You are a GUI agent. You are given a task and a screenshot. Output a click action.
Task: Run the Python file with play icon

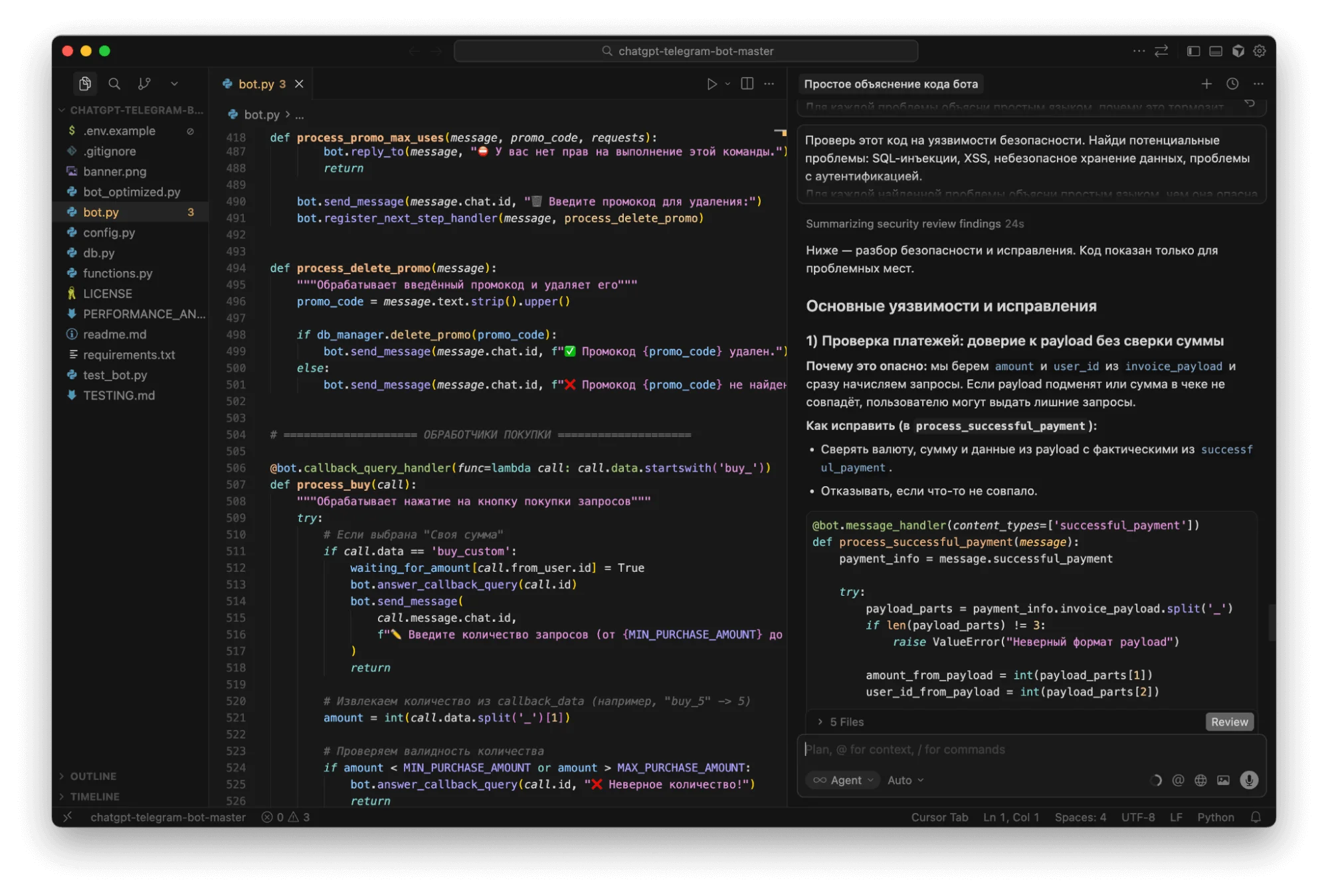point(711,84)
